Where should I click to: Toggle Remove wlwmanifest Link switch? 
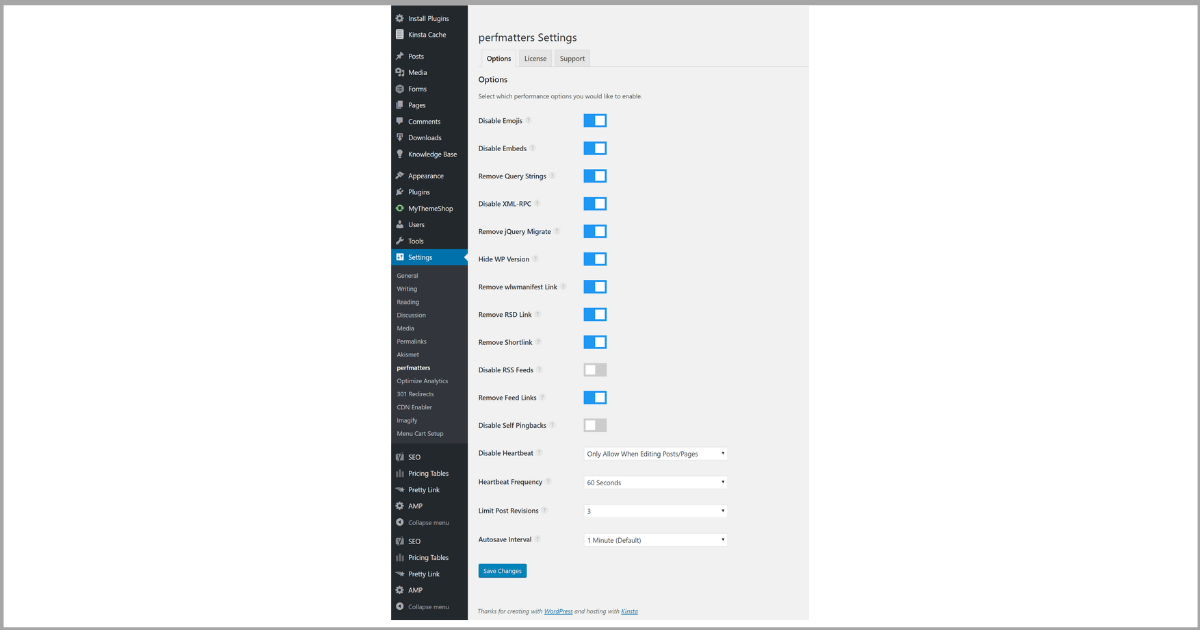pos(595,287)
